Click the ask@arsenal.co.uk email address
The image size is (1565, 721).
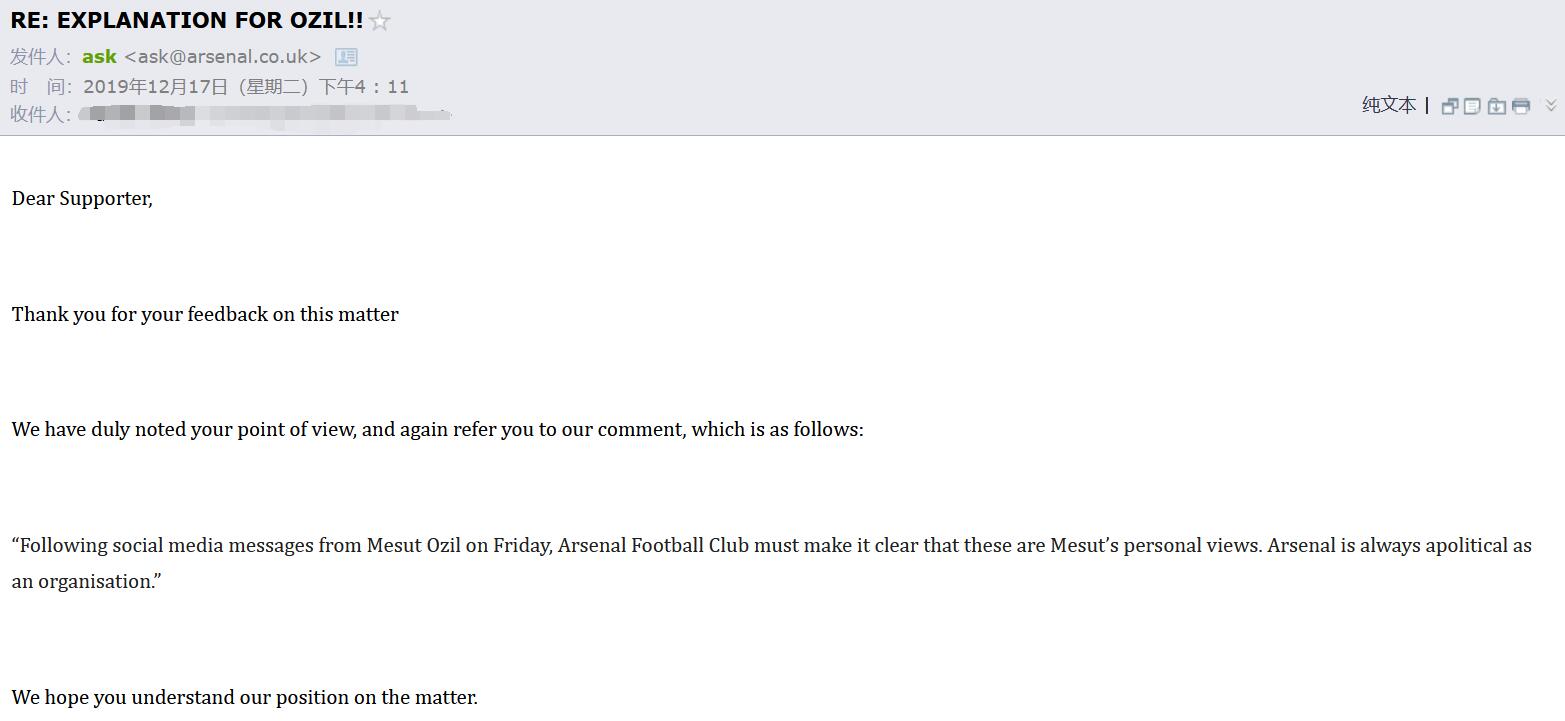click(x=222, y=57)
